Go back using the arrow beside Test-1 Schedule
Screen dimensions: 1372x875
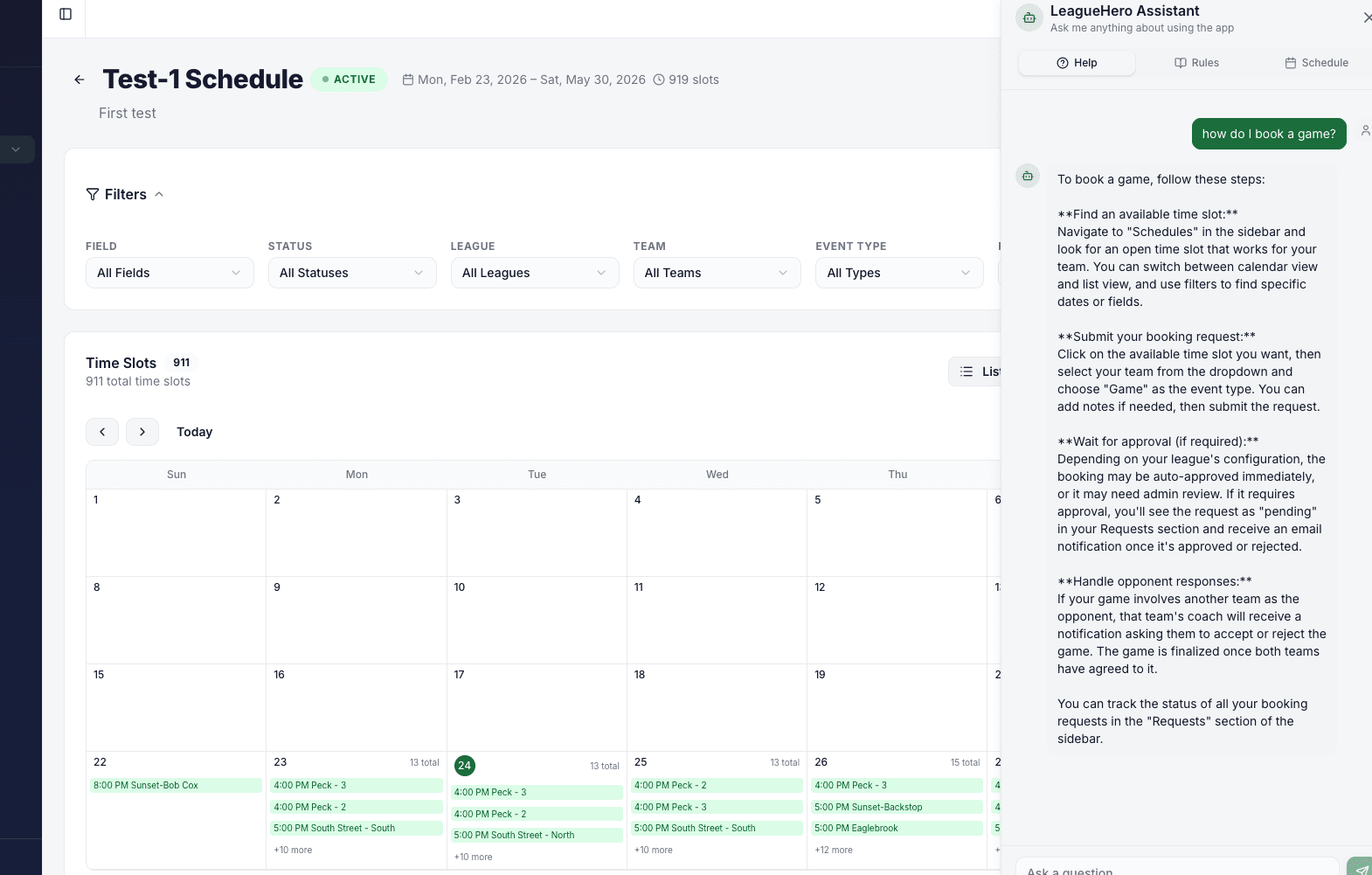coord(80,80)
